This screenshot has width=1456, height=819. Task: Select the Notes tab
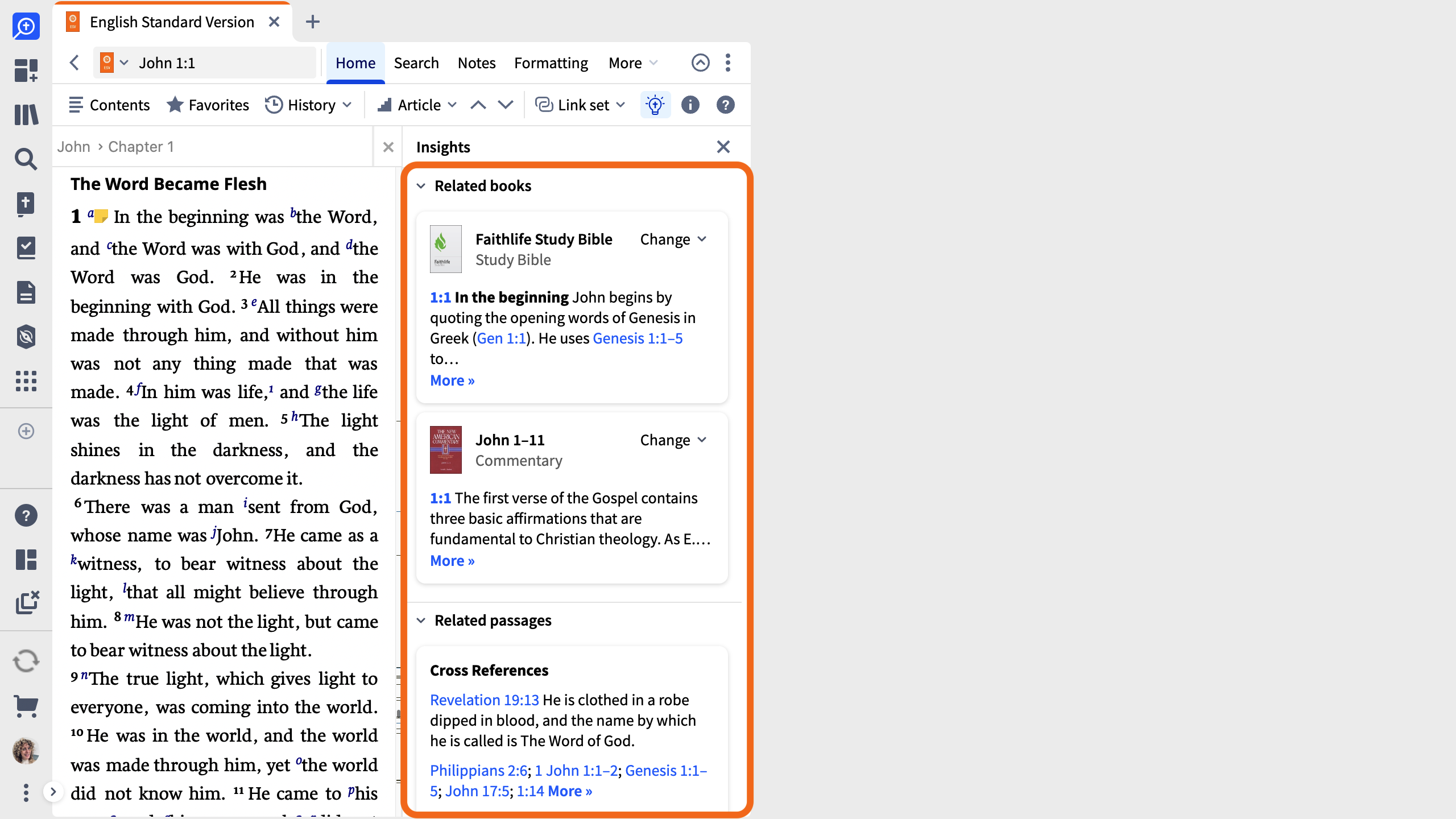coord(477,63)
